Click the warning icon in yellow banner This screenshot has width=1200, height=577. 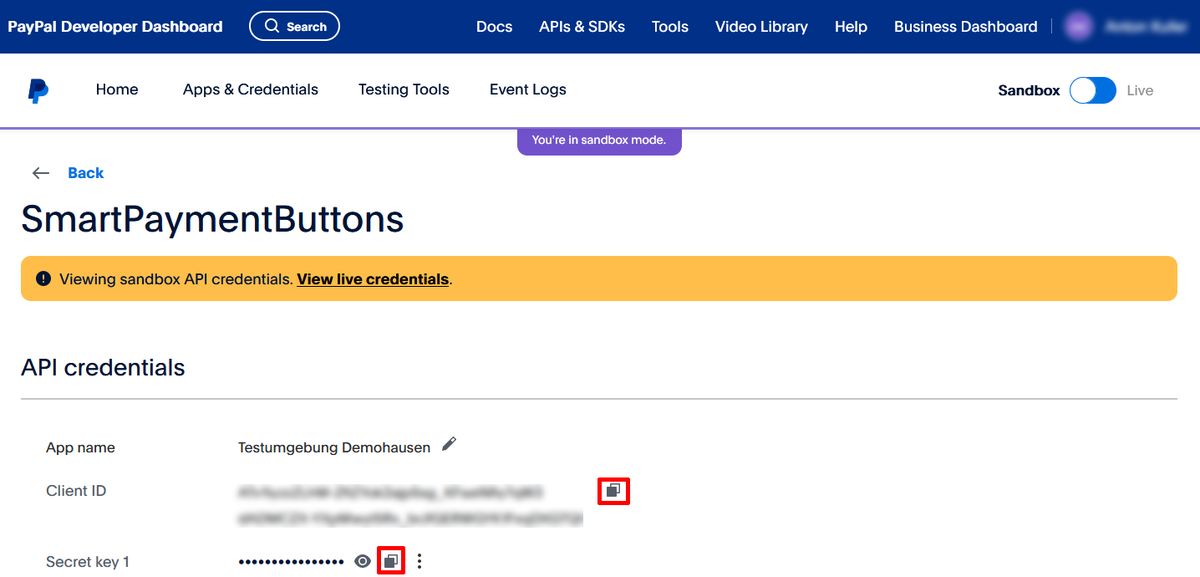[x=43, y=279]
